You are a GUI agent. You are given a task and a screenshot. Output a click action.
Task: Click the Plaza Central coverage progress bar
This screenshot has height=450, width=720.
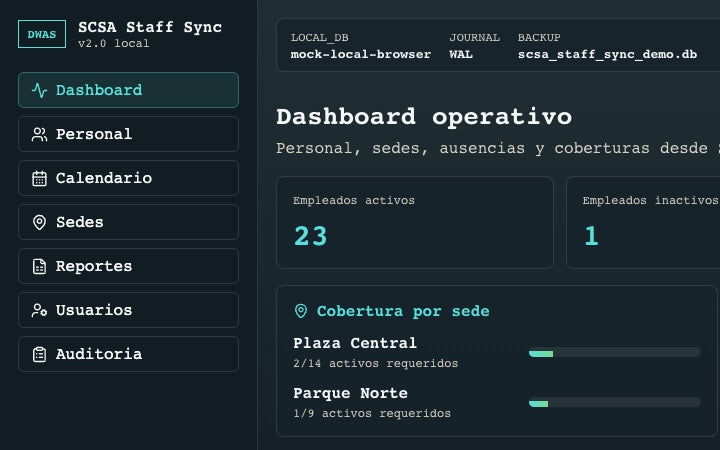(x=615, y=353)
